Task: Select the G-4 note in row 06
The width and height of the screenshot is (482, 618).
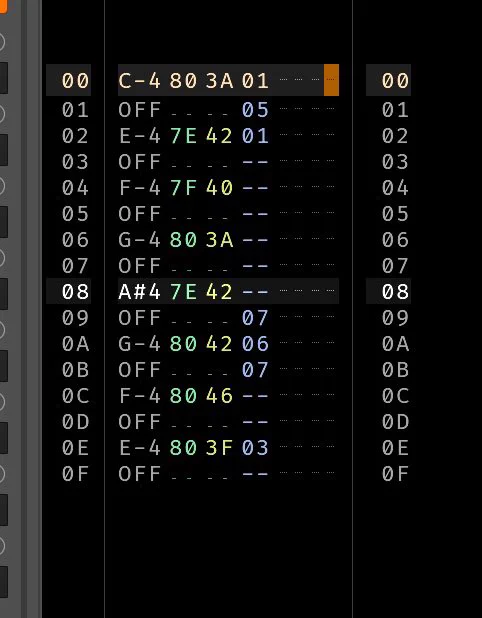Action: point(140,240)
